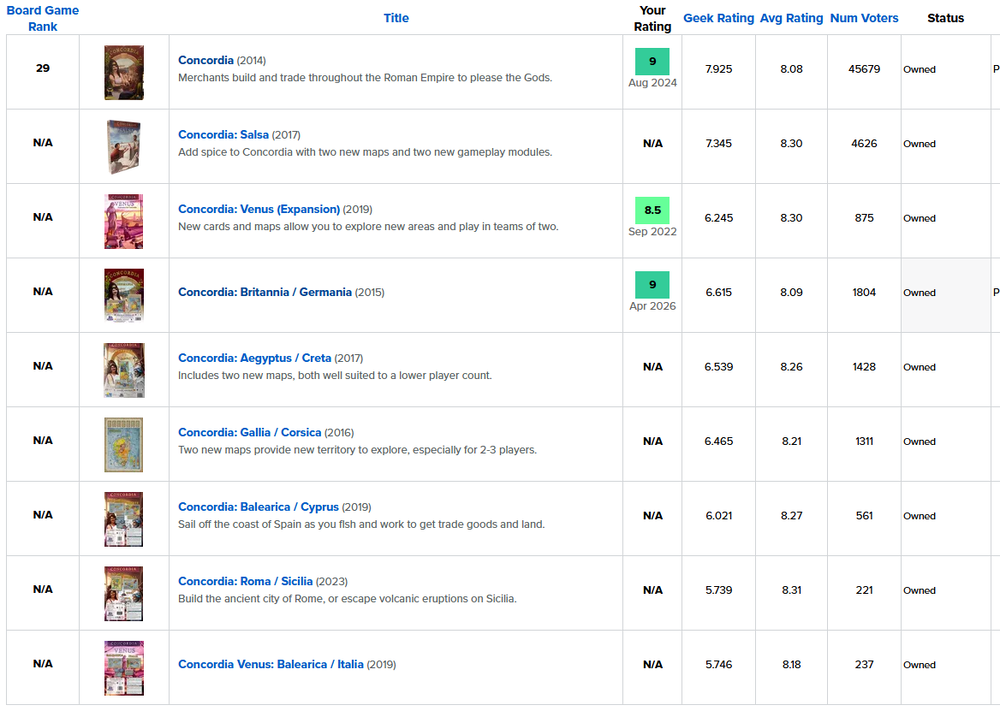Click average rating 8.18

[x=791, y=665]
